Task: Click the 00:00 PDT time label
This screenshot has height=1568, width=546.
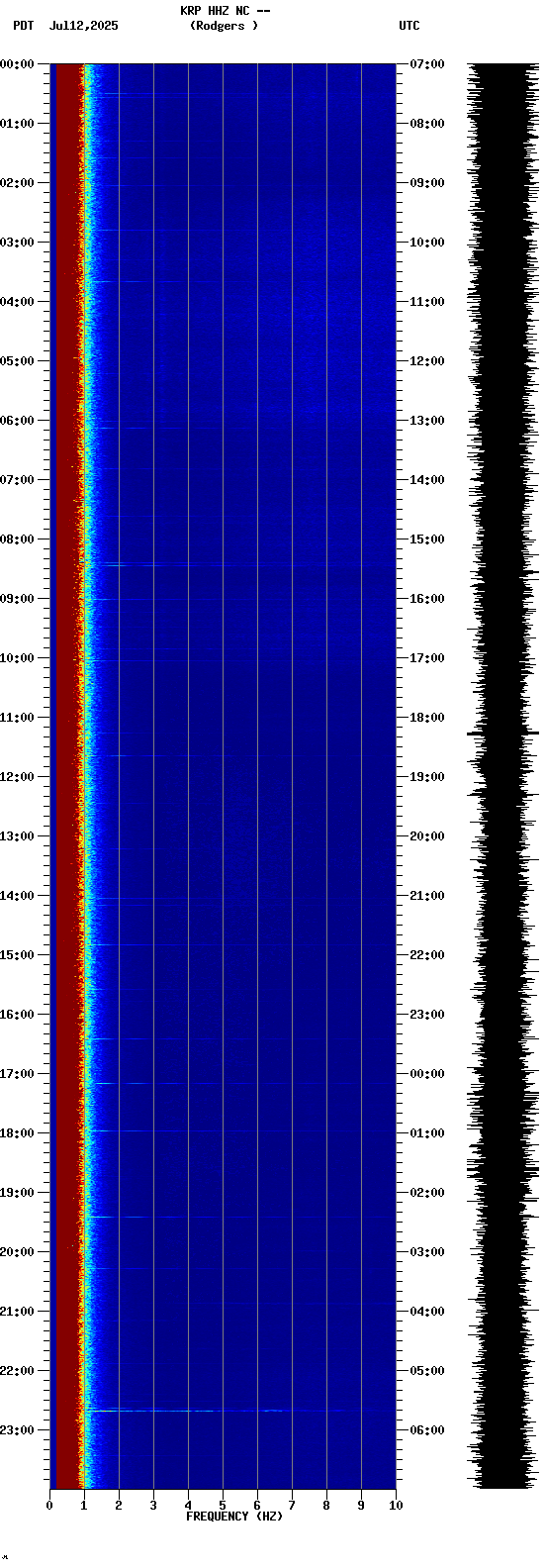Action: 17,64
